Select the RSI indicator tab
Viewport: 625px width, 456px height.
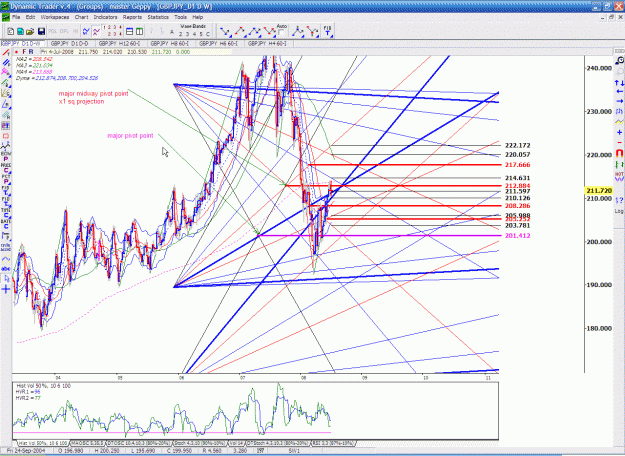333,443
